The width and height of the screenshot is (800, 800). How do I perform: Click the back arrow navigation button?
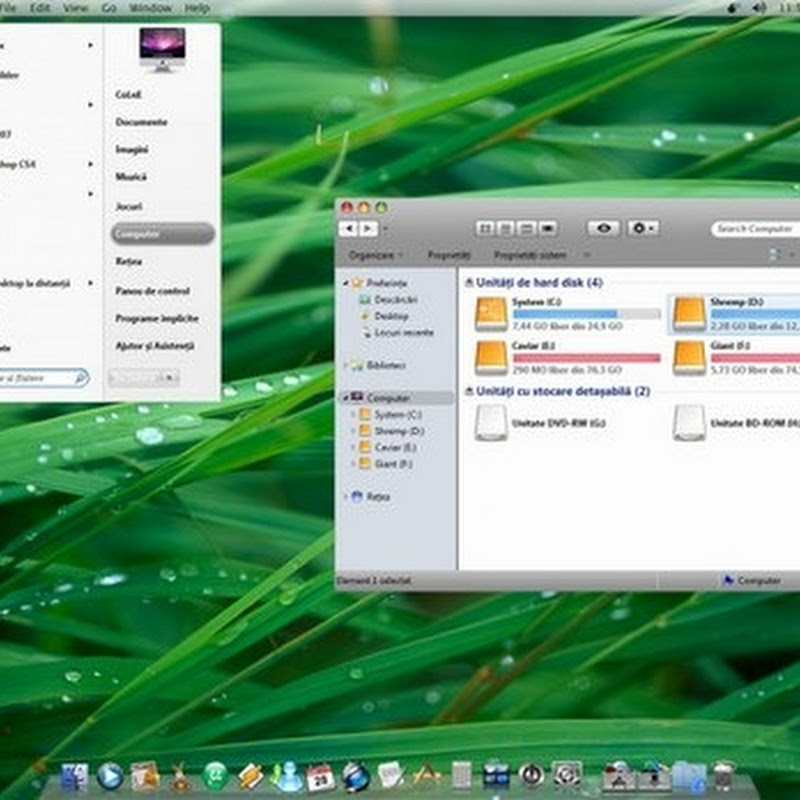(x=349, y=229)
